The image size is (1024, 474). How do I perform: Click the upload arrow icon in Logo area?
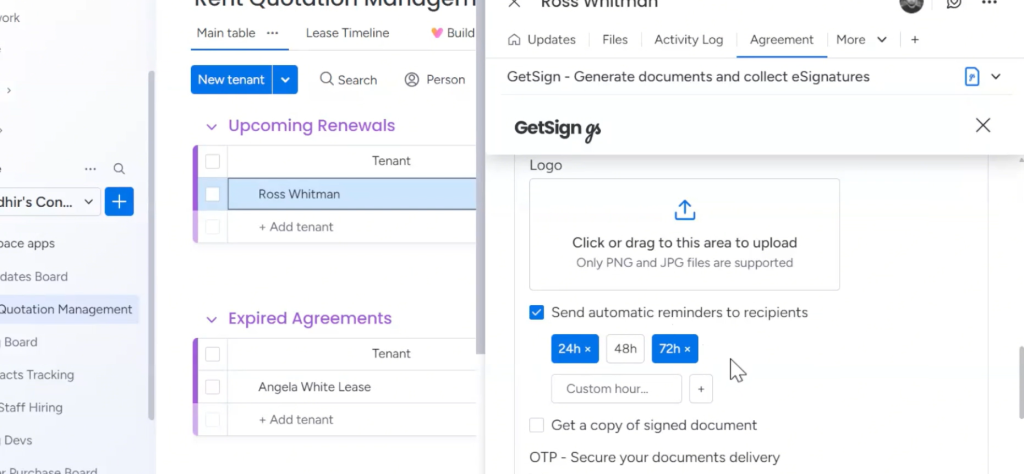tap(684, 210)
